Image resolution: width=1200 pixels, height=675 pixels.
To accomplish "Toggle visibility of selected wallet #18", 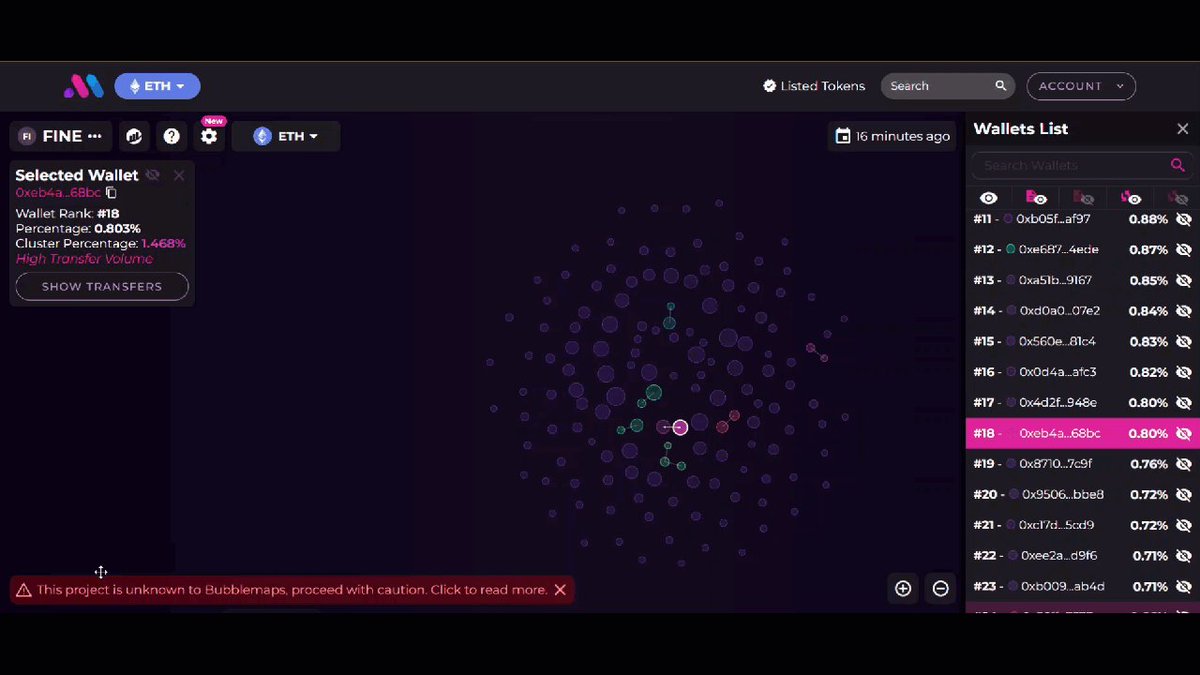I will pos(1184,434).
